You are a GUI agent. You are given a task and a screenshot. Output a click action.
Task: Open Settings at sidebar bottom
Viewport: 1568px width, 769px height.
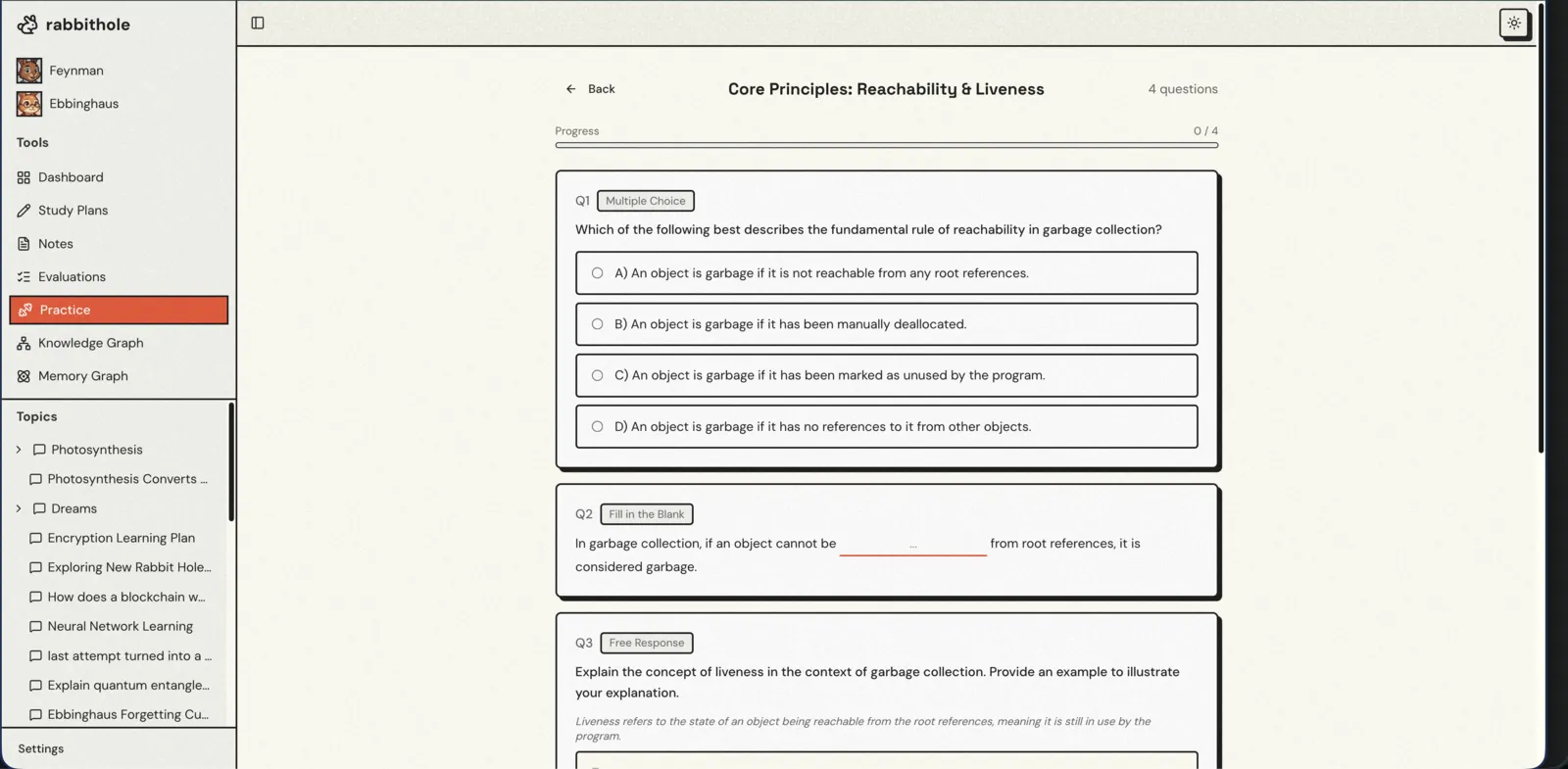click(41, 748)
